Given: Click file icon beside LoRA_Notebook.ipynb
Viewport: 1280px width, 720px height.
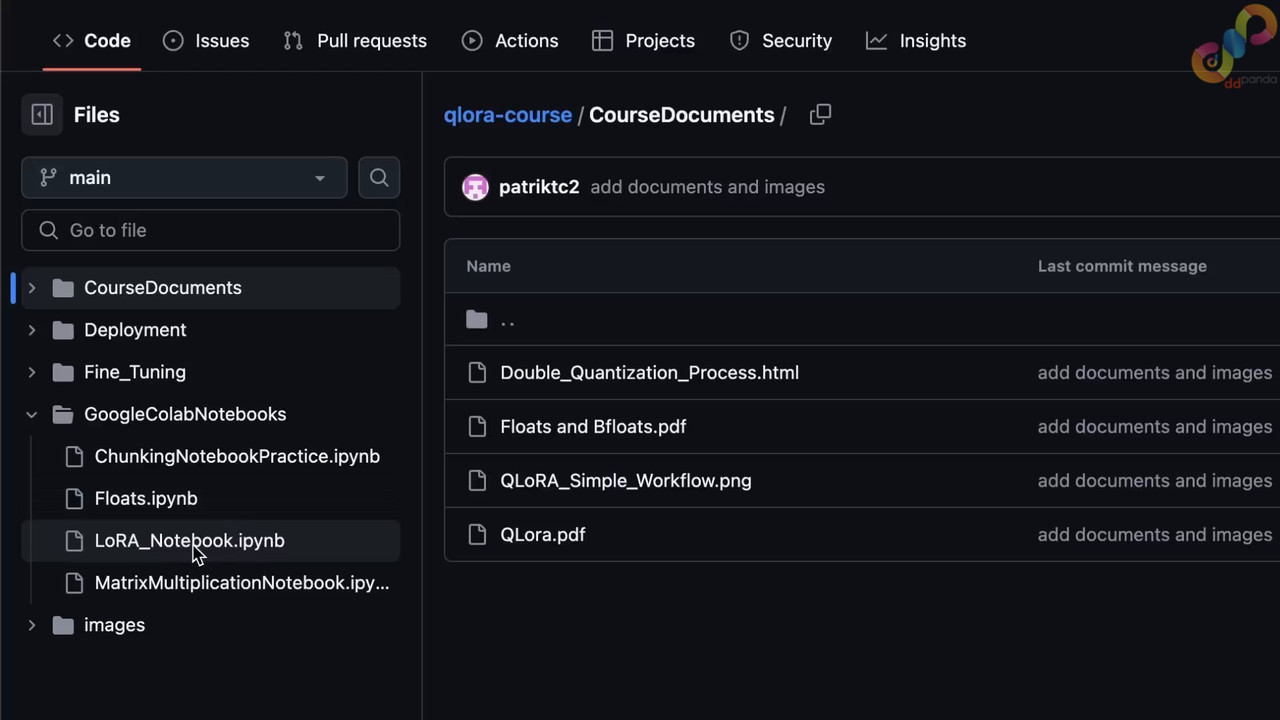Looking at the screenshot, I should tap(74, 540).
